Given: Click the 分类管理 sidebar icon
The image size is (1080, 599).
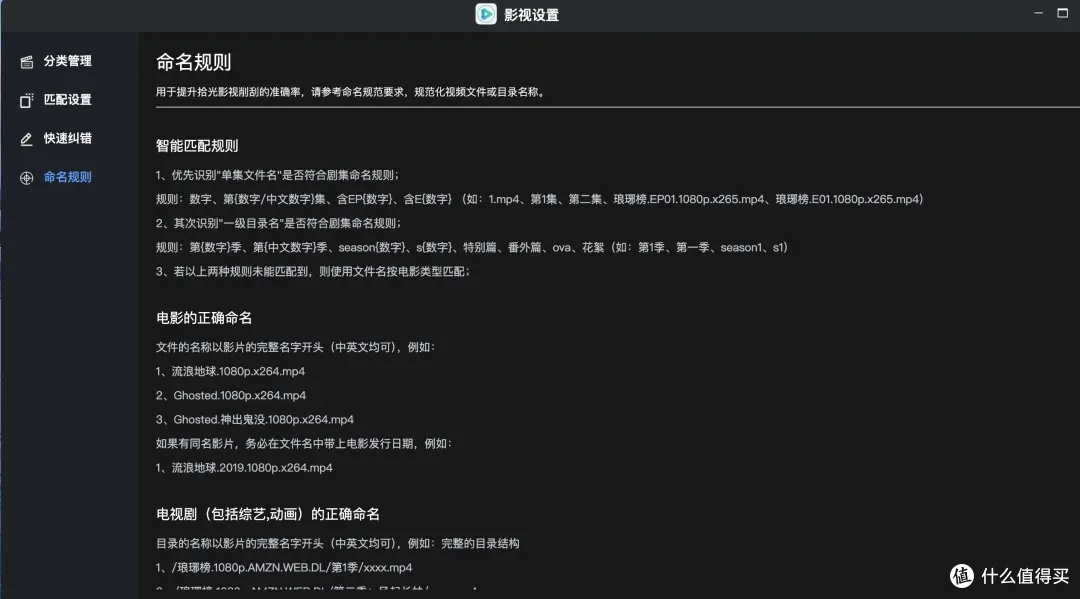Looking at the screenshot, I should (x=27, y=62).
